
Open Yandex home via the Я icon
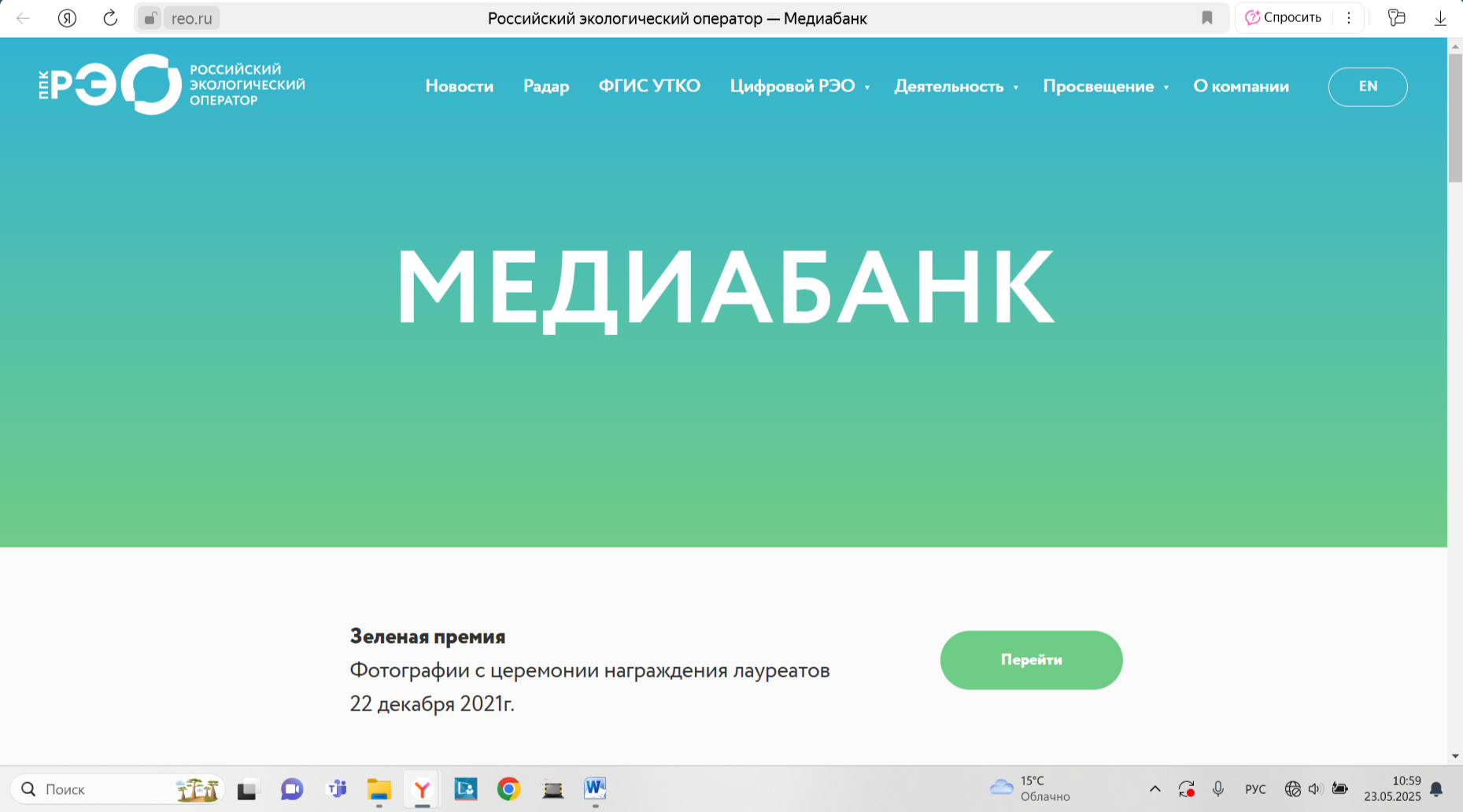[x=67, y=18]
